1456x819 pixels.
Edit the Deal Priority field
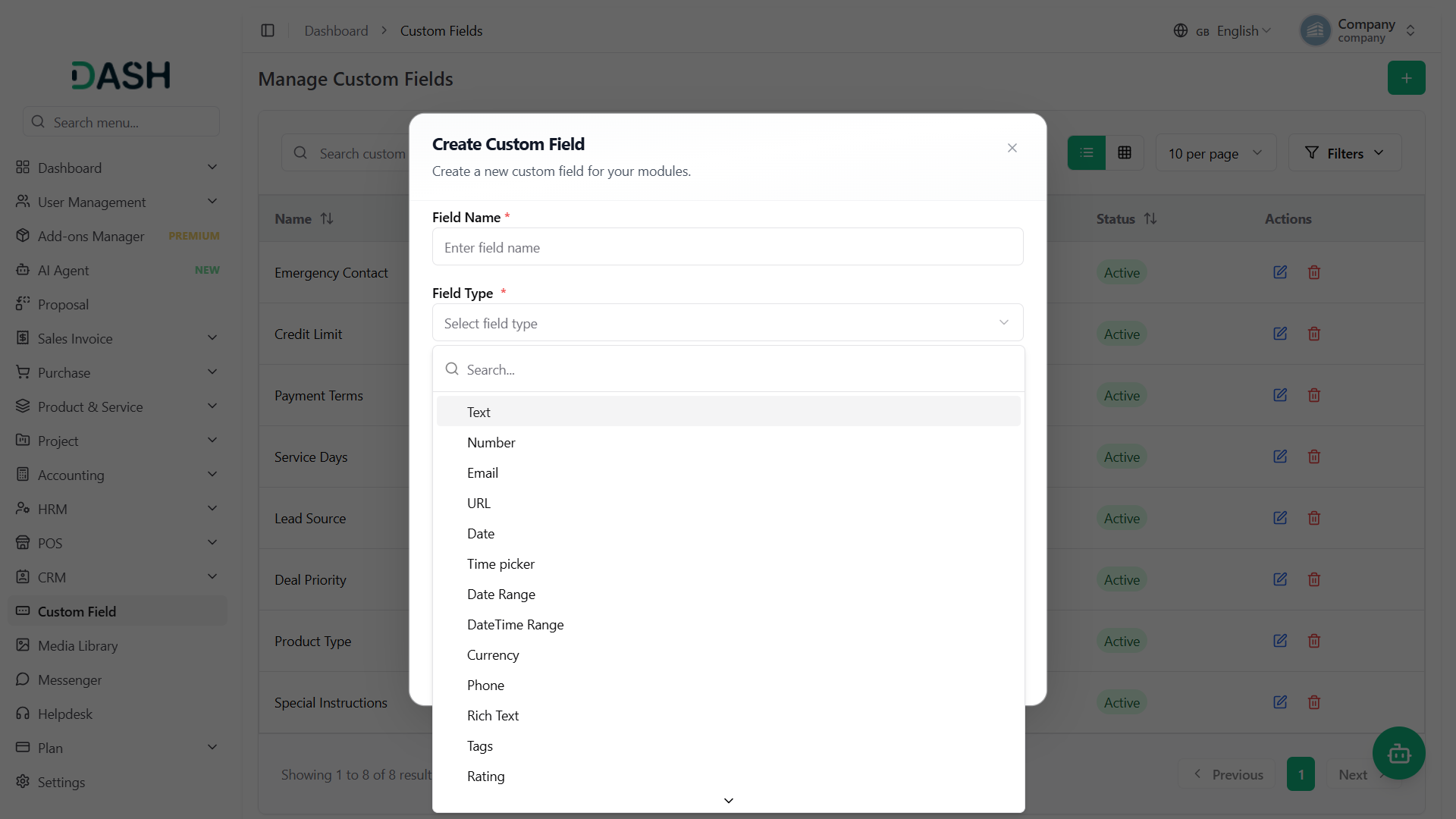click(1280, 579)
